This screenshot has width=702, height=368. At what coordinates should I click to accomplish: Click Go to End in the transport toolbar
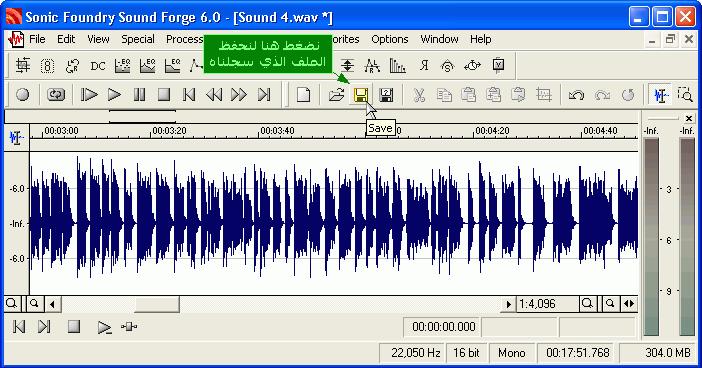pos(264,94)
